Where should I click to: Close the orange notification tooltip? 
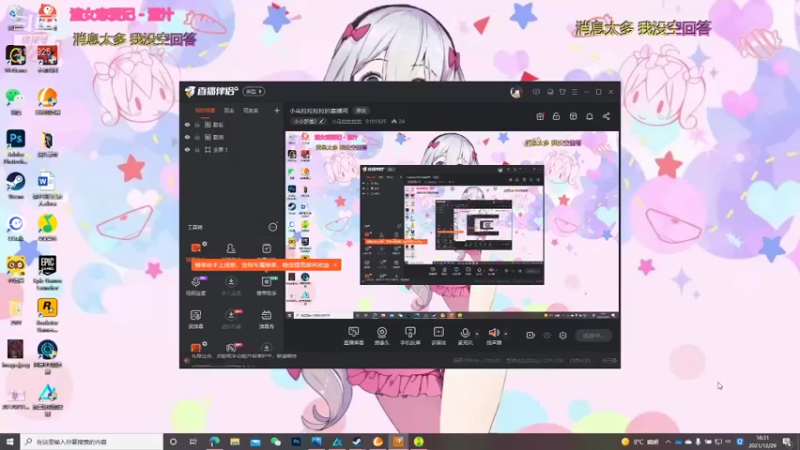pyautogui.click(x=335, y=265)
